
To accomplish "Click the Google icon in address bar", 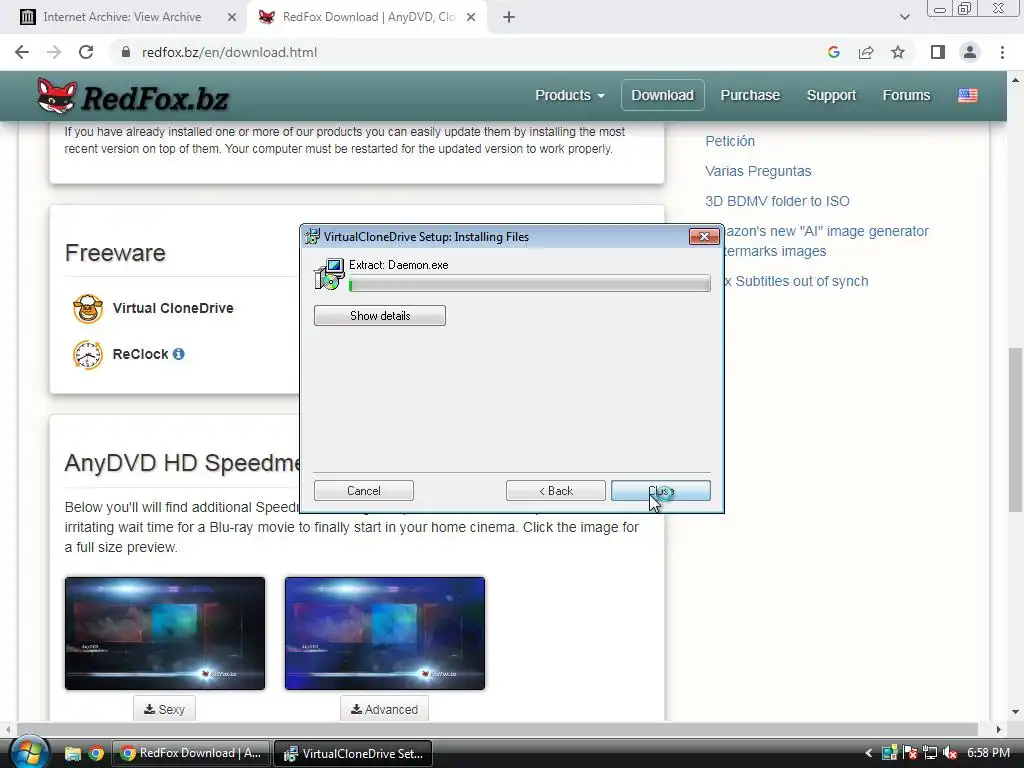I will tap(833, 52).
